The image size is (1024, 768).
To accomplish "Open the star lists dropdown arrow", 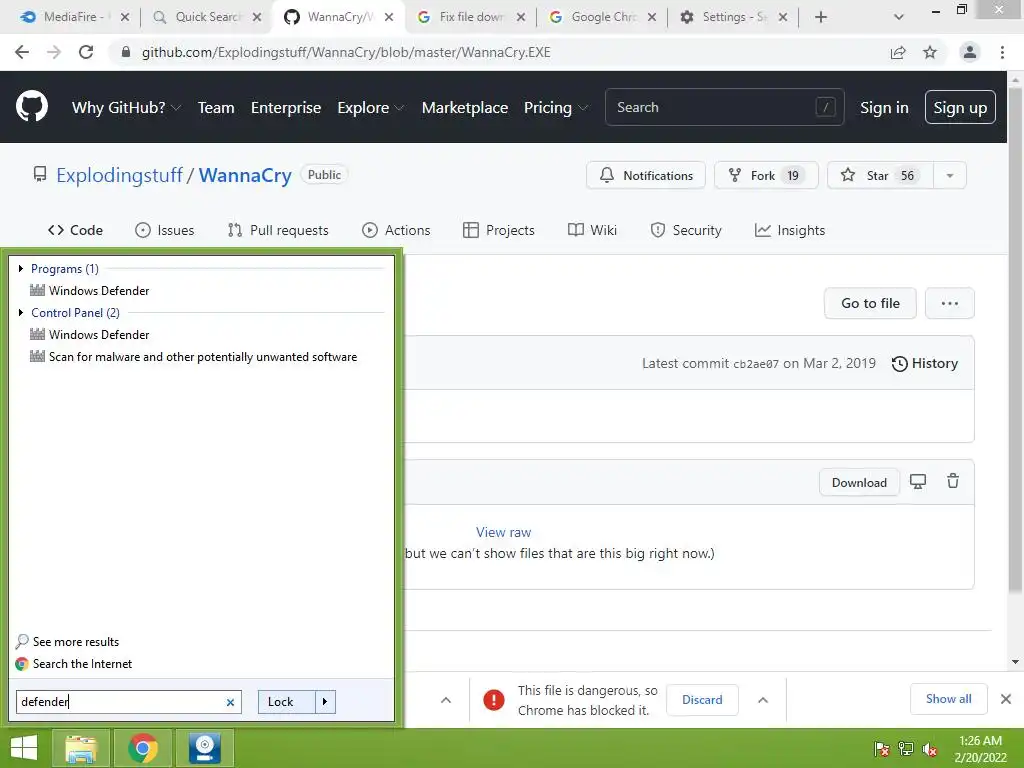I will pyautogui.click(x=950, y=175).
